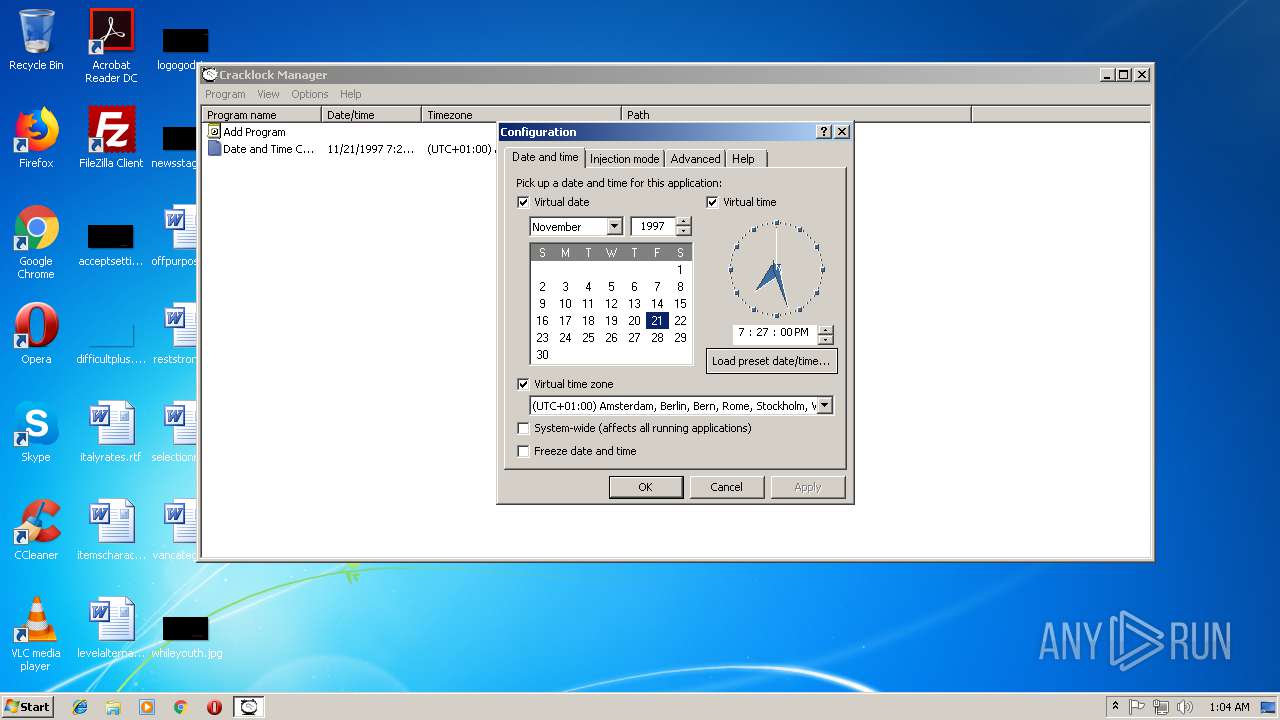
Task: Toggle the Virtual time zone checkbox
Action: tap(523, 384)
